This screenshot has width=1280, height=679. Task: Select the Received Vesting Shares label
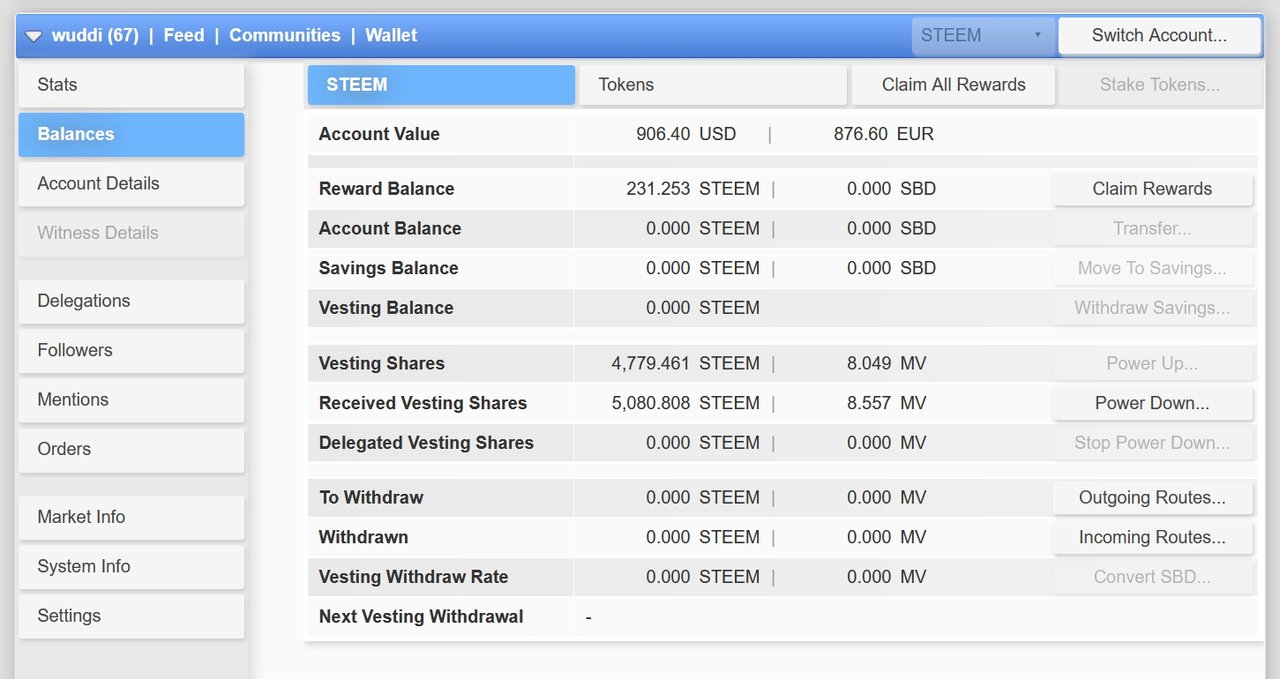(423, 403)
